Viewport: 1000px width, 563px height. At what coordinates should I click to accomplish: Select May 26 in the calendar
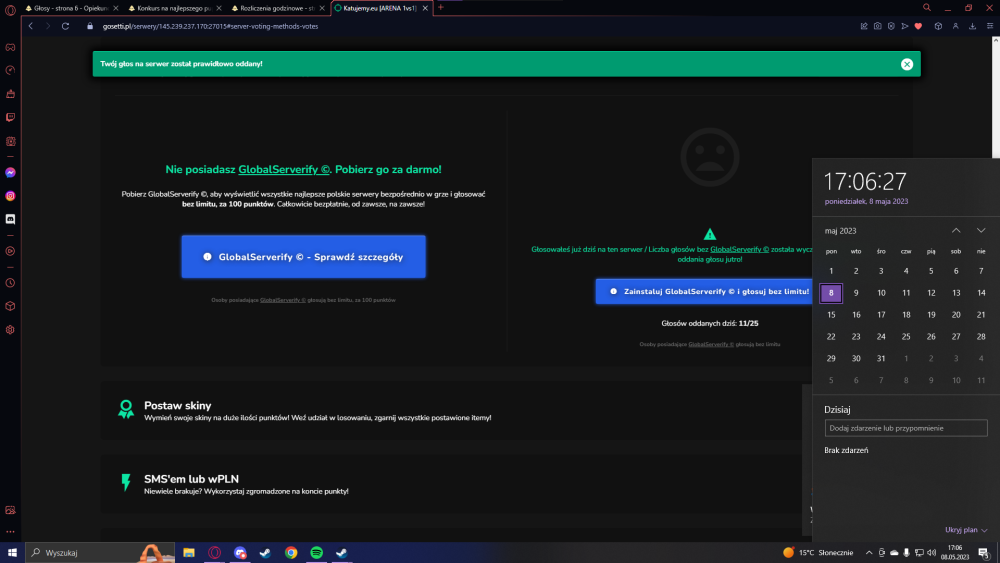tap(931, 337)
